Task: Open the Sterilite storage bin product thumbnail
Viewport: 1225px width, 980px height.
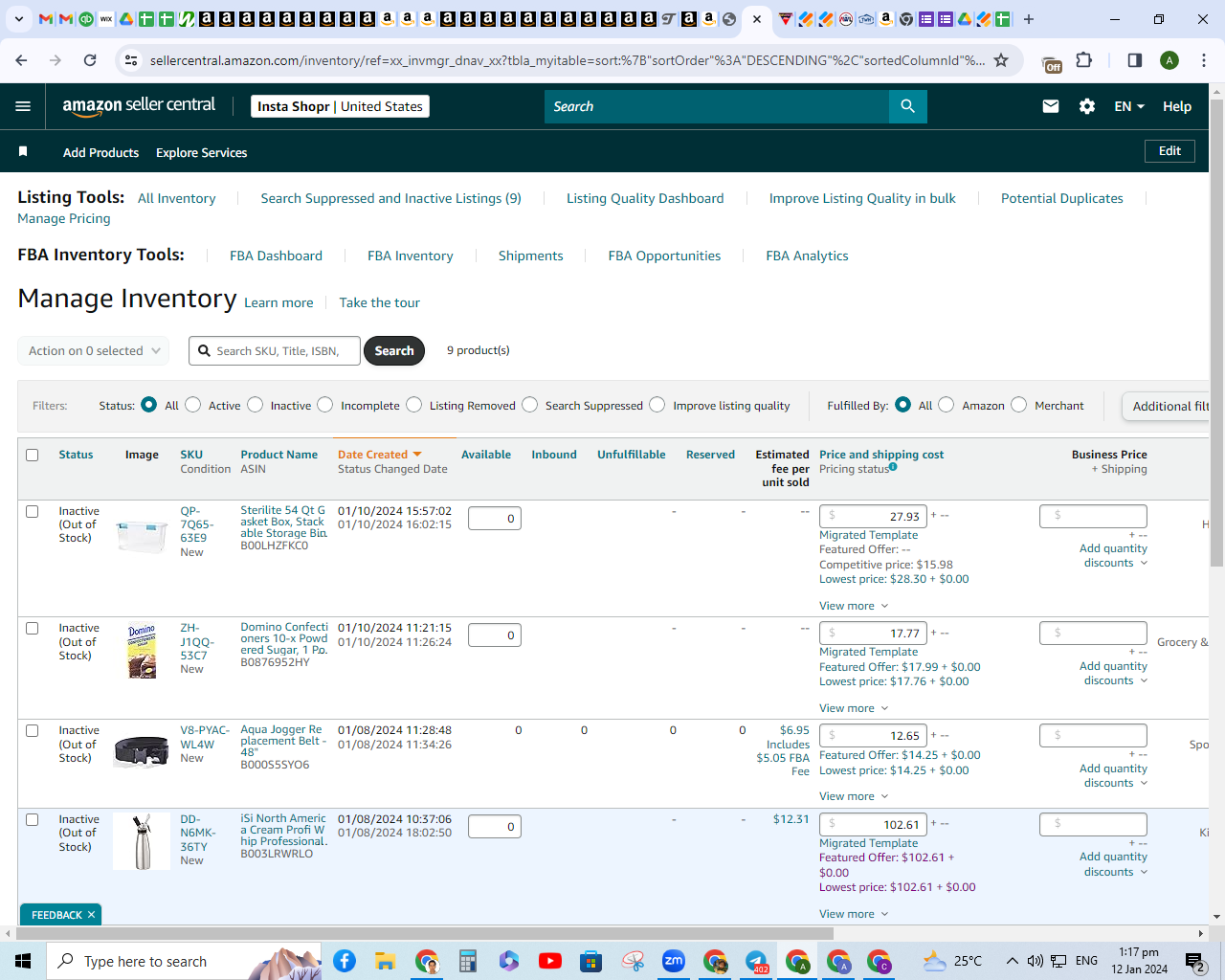Action: click(x=142, y=536)
